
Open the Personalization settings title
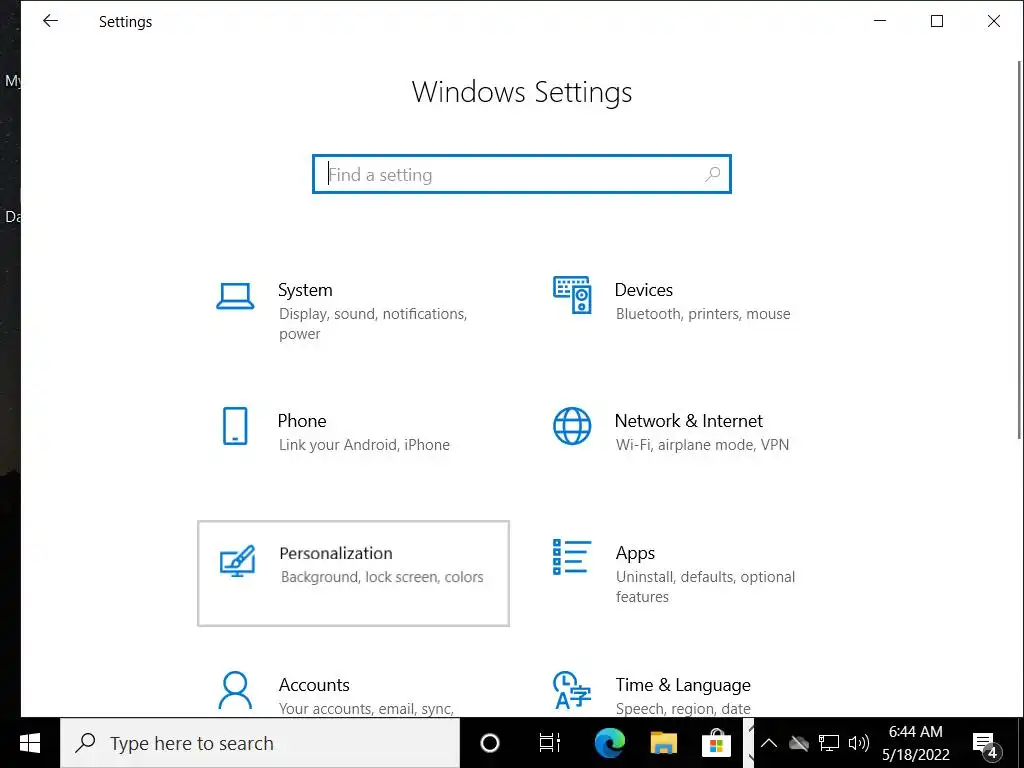click(336, 553)
